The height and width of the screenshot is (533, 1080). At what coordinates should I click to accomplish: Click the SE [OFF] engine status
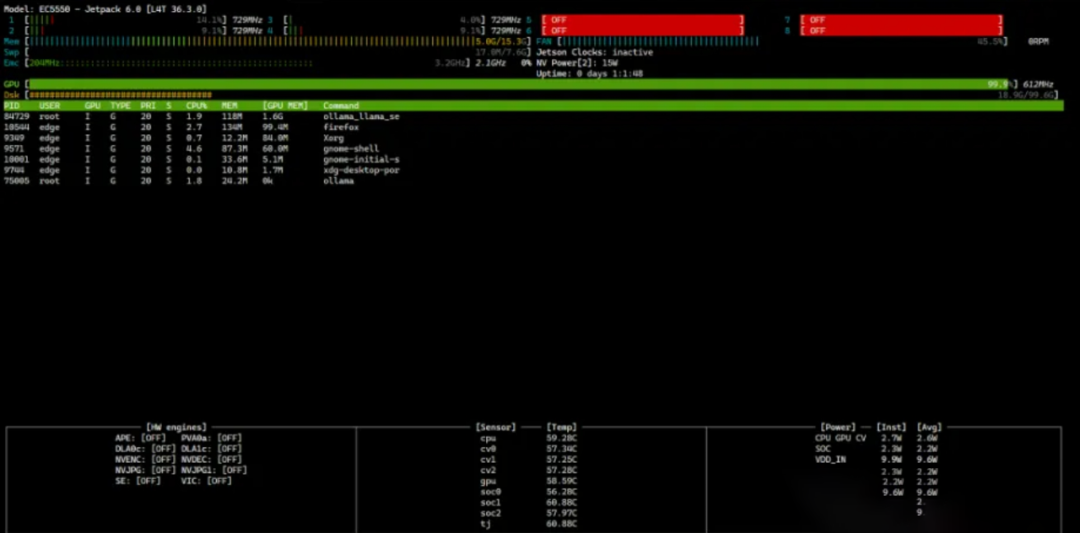coord(138,481)
